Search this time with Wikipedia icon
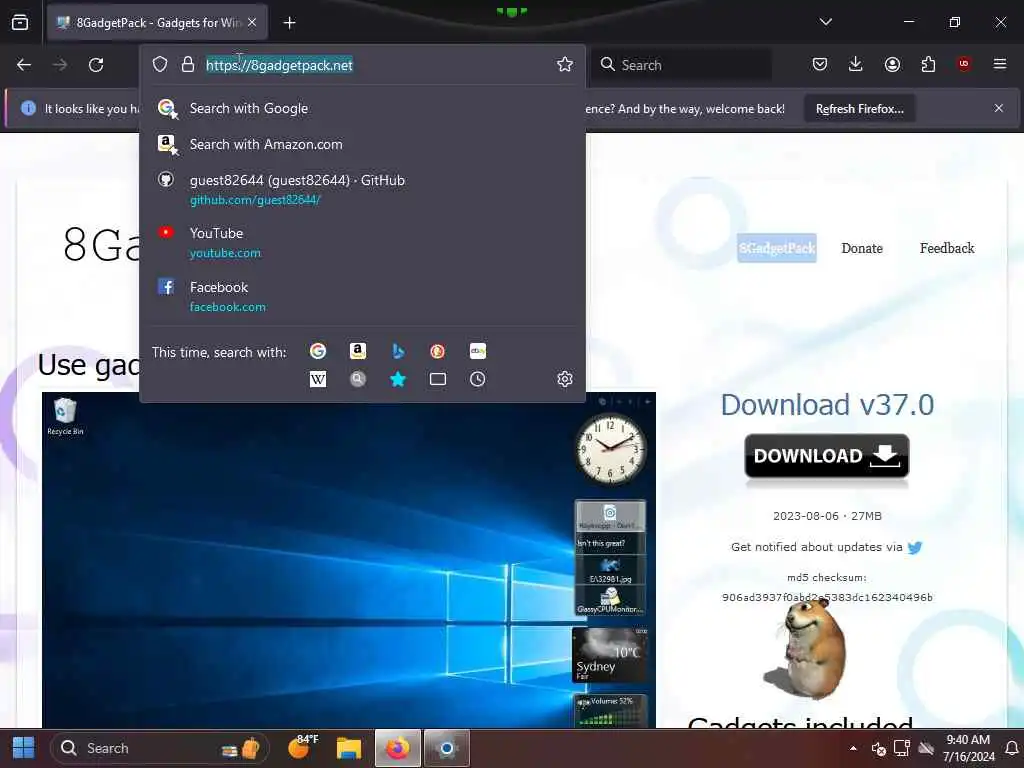1024x768 pixels. tap(318, 379)
